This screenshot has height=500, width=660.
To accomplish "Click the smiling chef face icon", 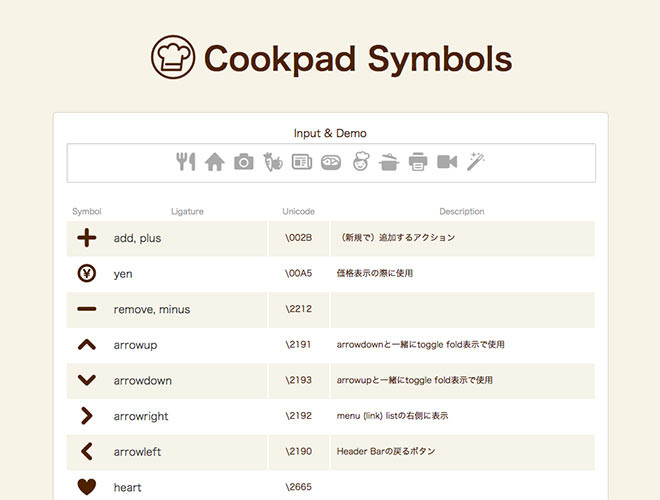I will click(x=361, y=162).
